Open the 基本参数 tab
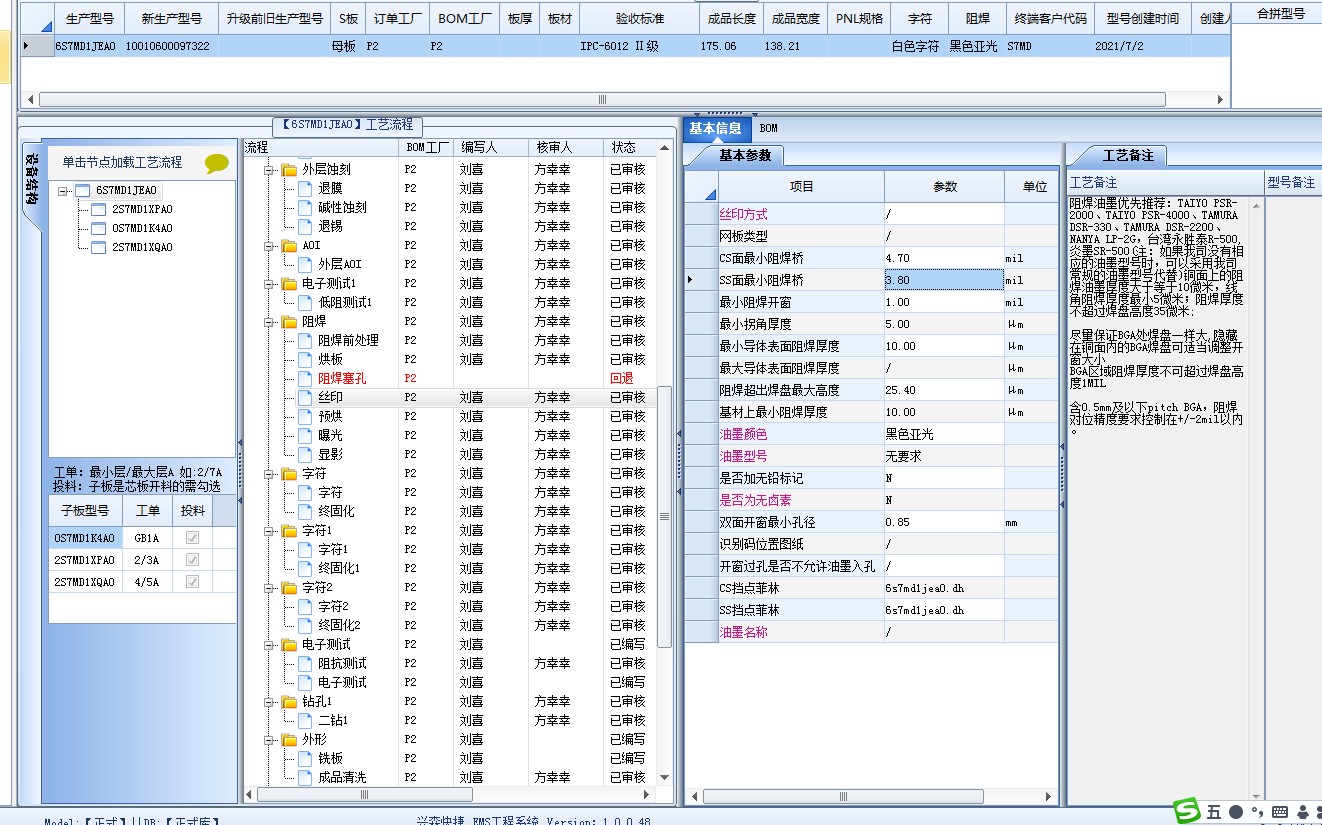Image resolution: width=1322 pixels, height=825 pixels. [745, 156]
